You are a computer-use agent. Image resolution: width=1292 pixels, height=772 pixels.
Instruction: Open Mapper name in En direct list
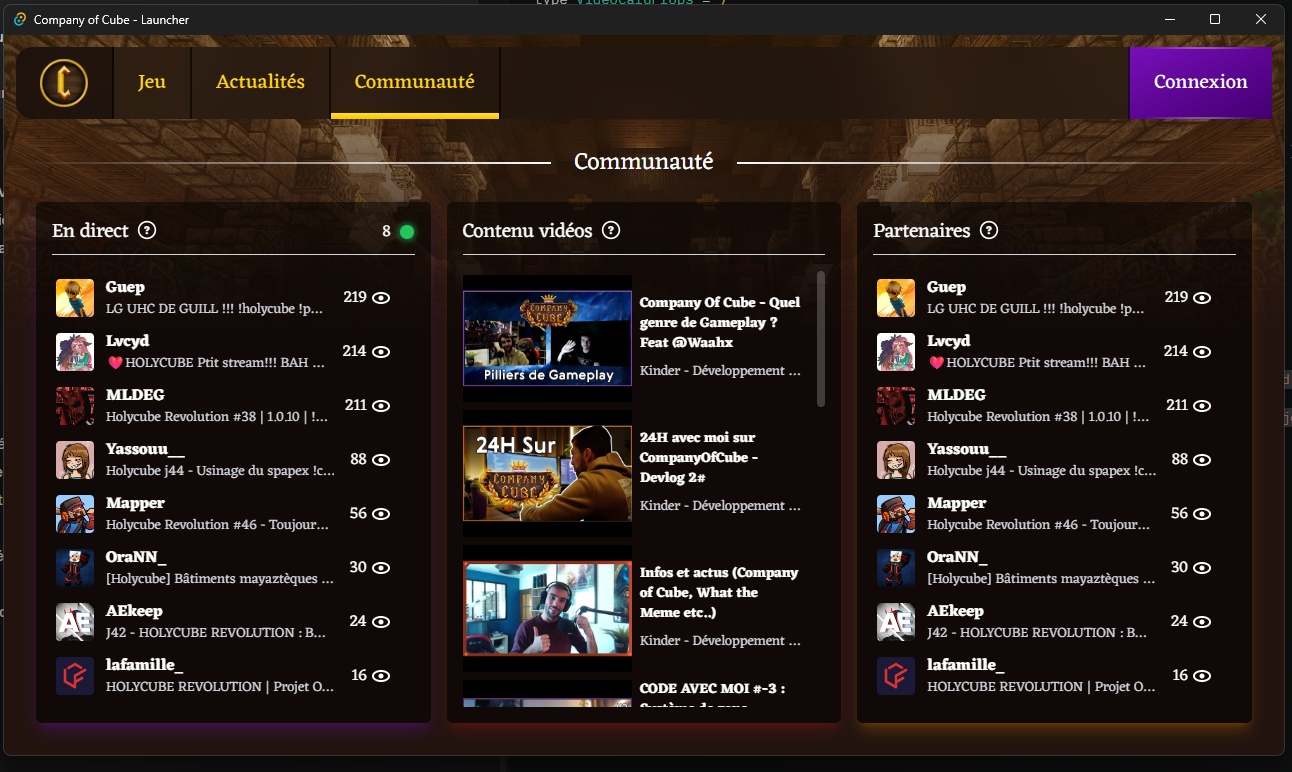point(135,503)
